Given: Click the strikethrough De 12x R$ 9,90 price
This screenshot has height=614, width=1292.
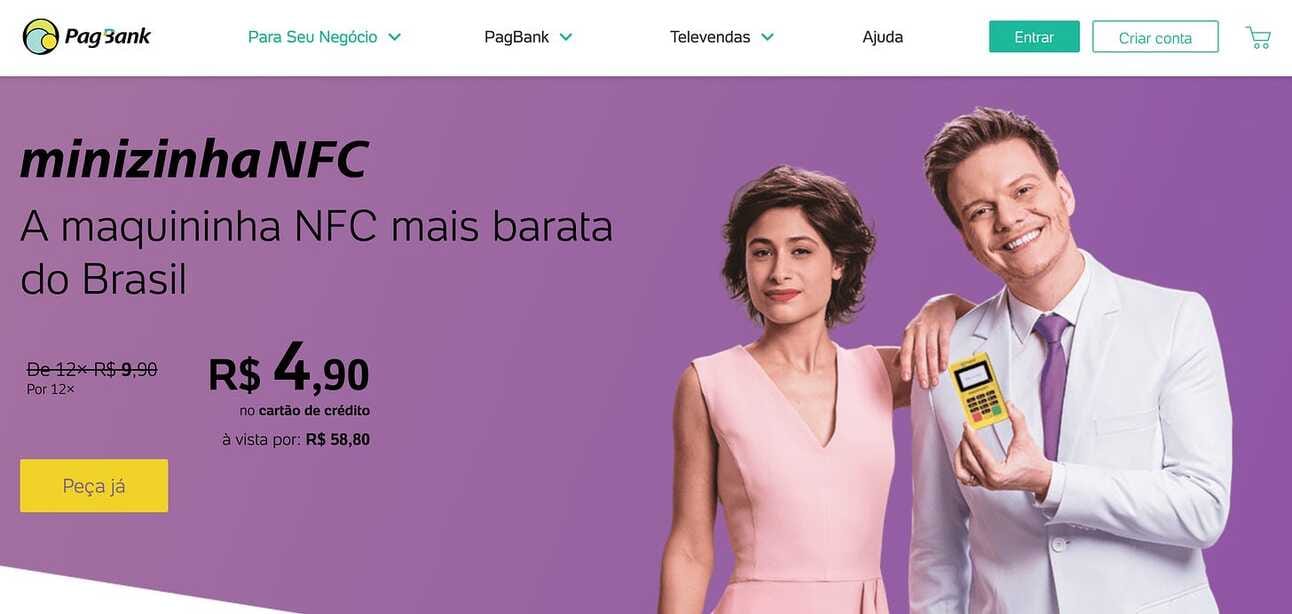Looking at the screenshot, I should [x=92, y=369].
